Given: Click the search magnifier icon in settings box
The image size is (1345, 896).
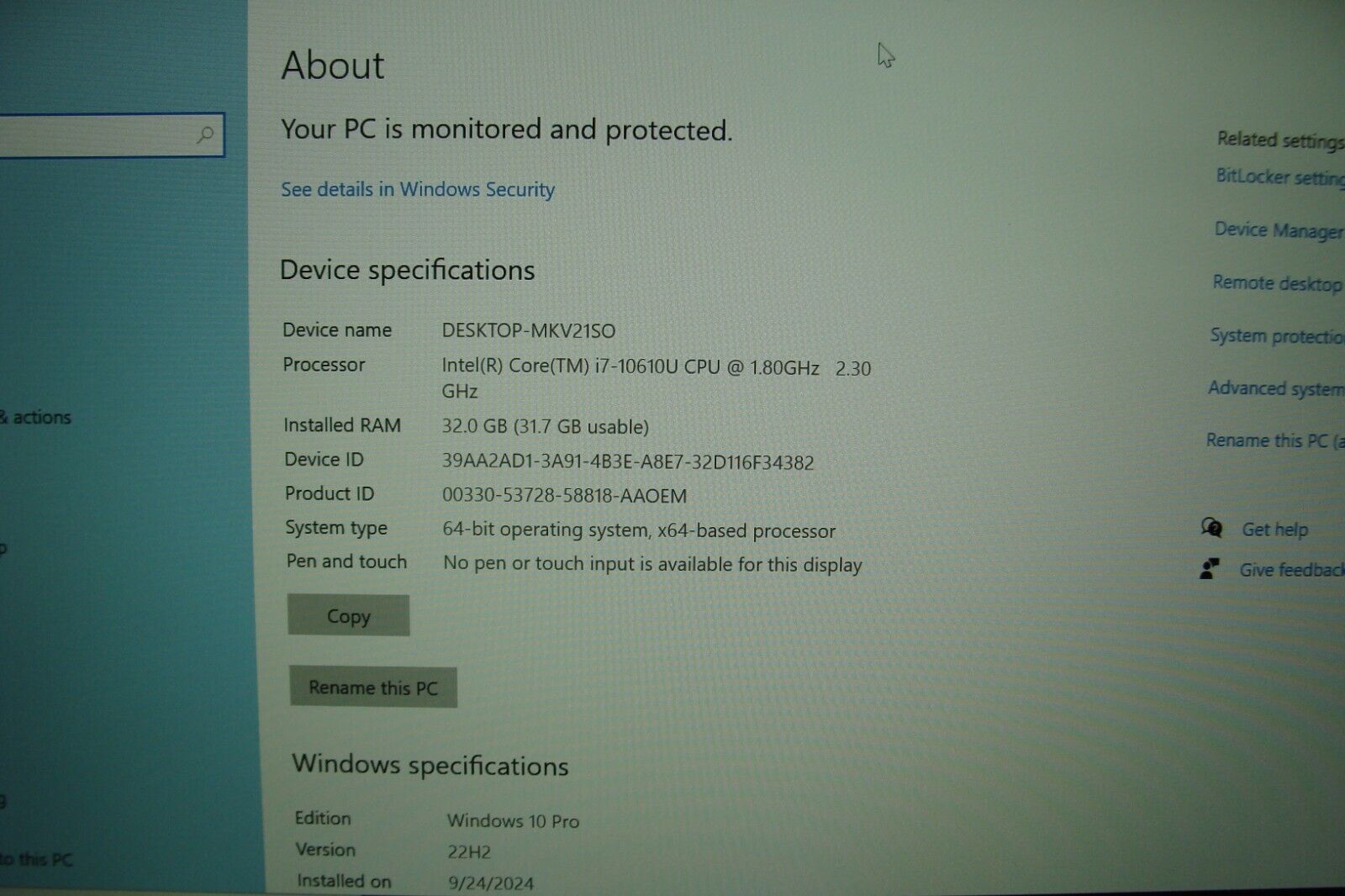Looking at the screenshot, I should click(204, 134).
